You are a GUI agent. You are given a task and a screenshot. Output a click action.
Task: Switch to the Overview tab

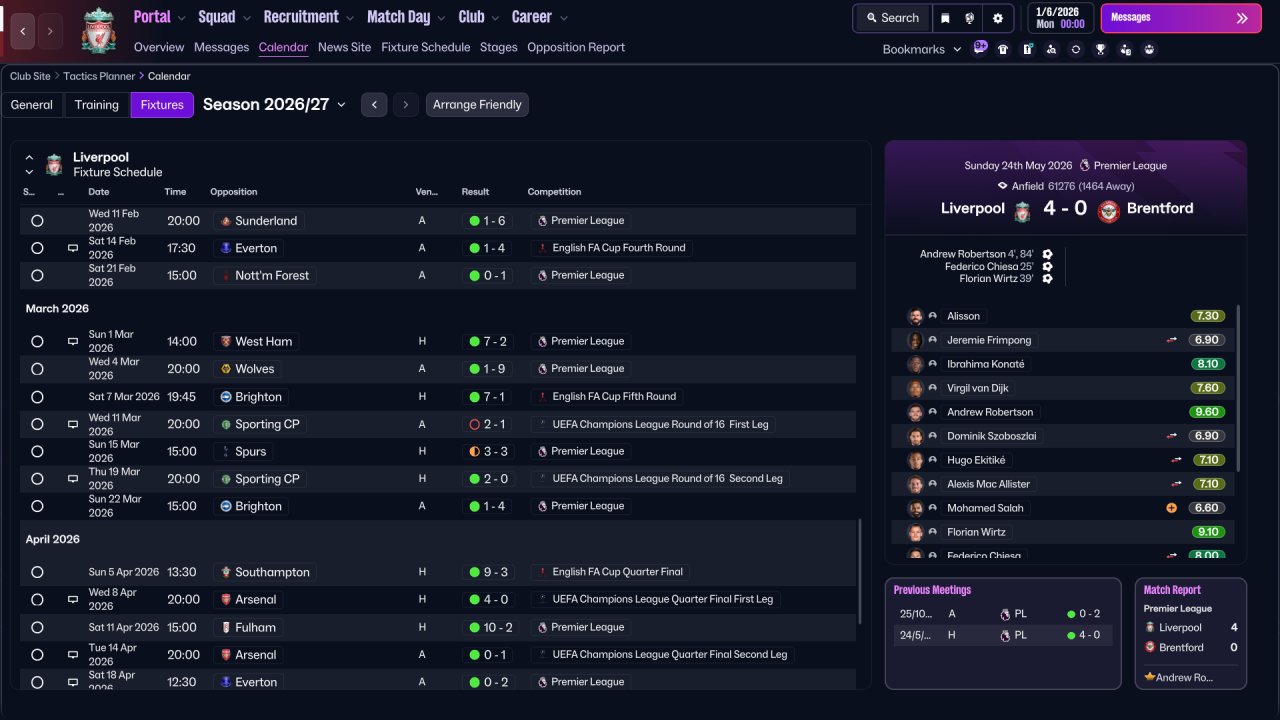159,47
